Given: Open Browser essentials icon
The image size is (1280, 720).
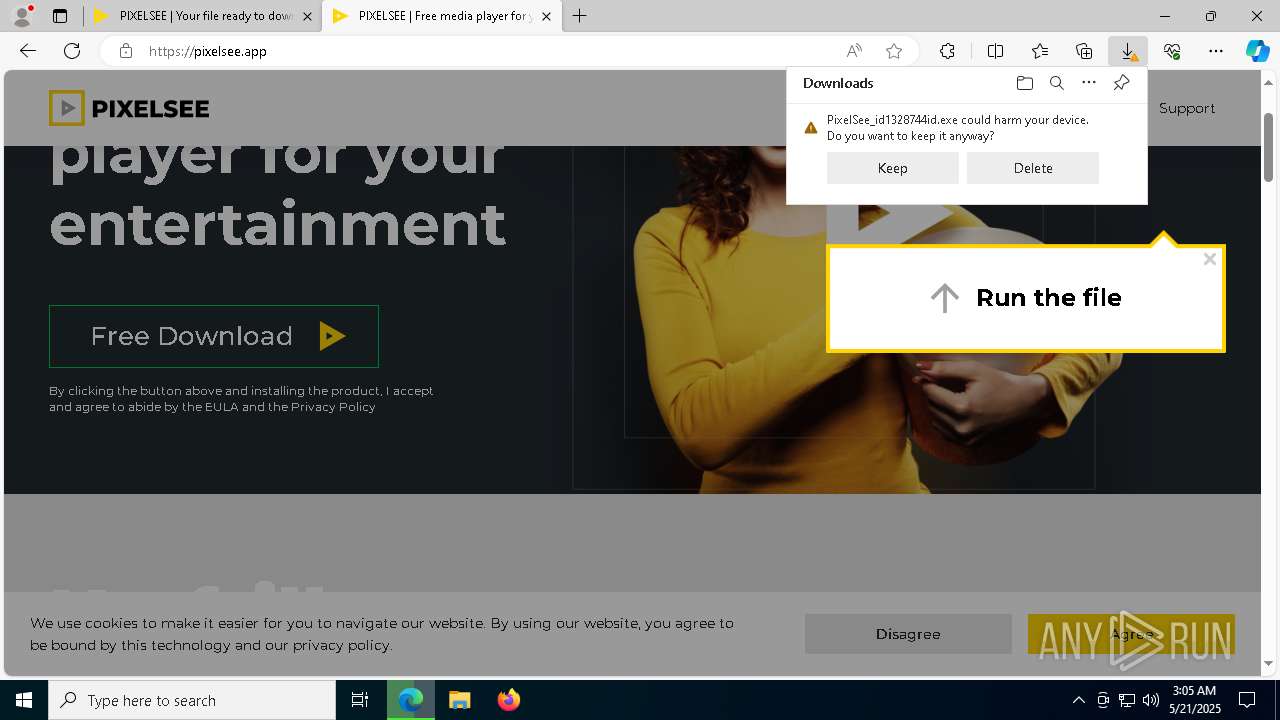Looking at the screenshot, I should pyautogui.click(x=1172, y=51).
